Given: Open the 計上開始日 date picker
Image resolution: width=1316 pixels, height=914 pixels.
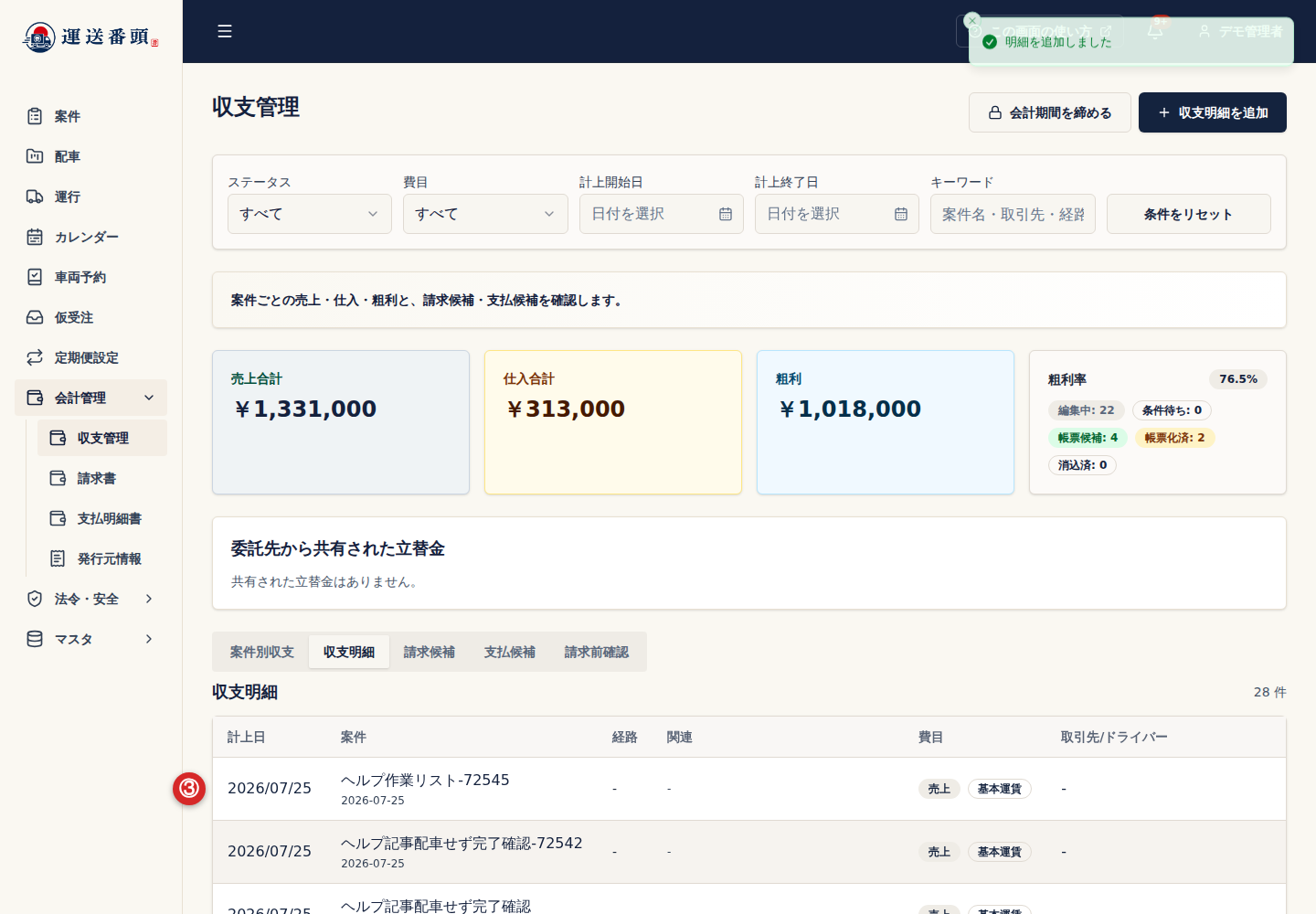Looking at the screenshot, I should (x=661, y=214).
